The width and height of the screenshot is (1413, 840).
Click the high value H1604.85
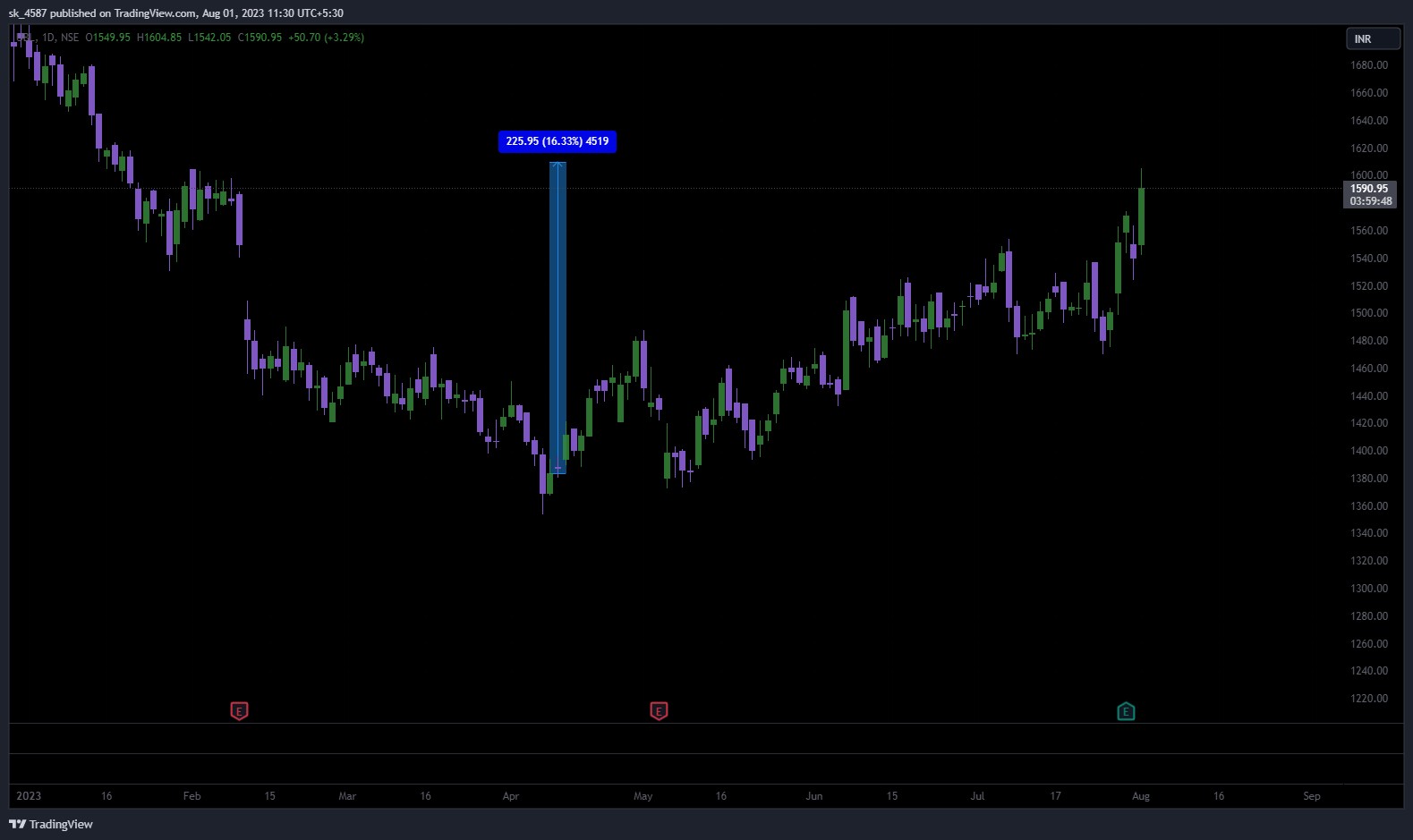[158, 38]
